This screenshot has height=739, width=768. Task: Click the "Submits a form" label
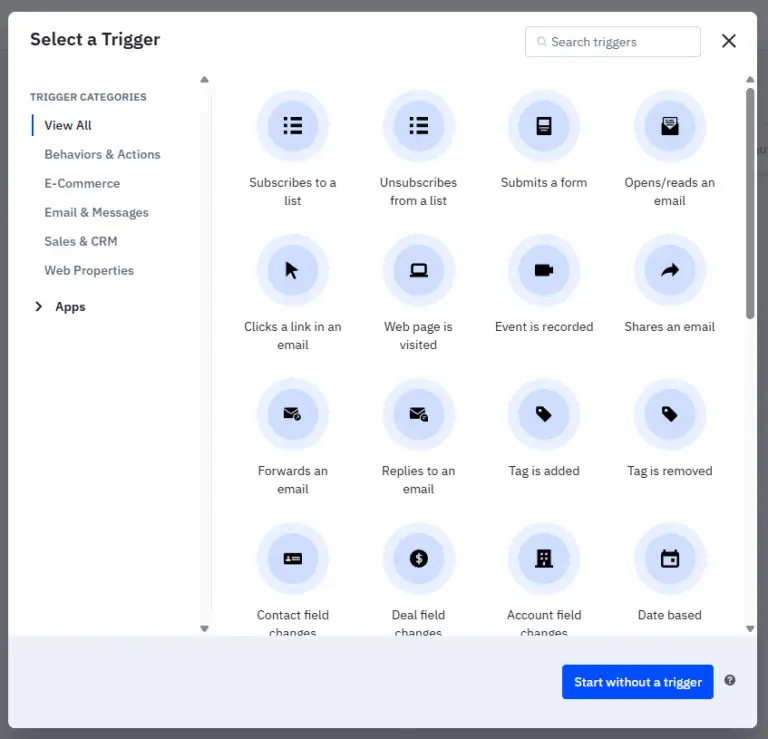(544, 183)
